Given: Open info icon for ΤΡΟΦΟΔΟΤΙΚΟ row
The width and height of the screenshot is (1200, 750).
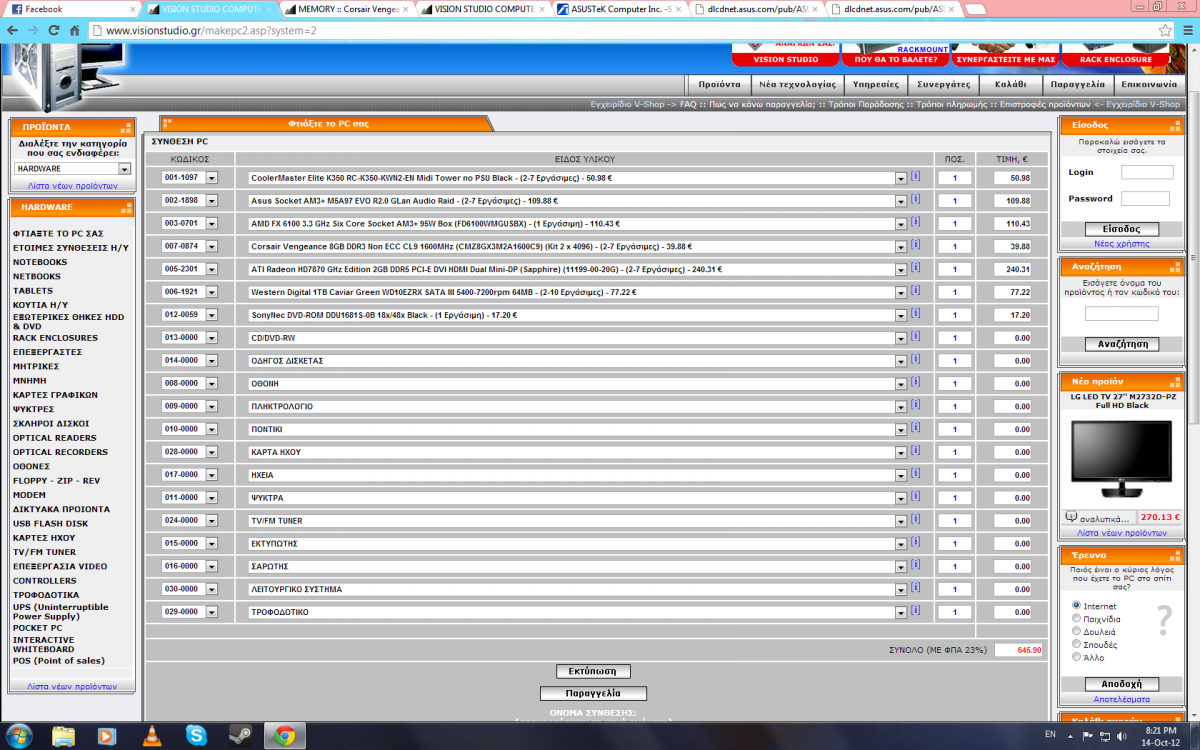Looking at the screenshot, I should click(x=915, y=612).
